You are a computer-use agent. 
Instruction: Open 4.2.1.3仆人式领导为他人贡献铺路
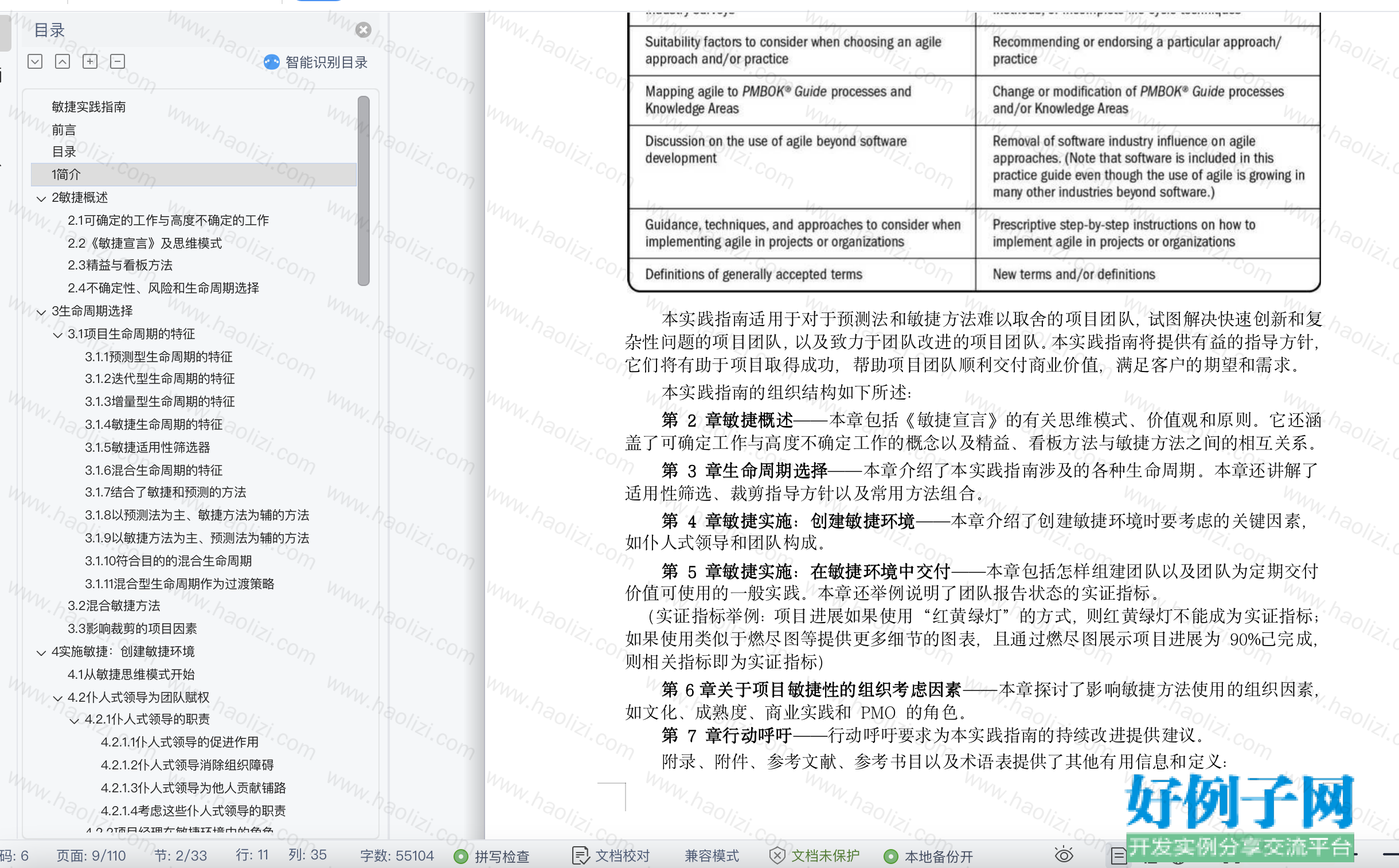coord(193,788)
